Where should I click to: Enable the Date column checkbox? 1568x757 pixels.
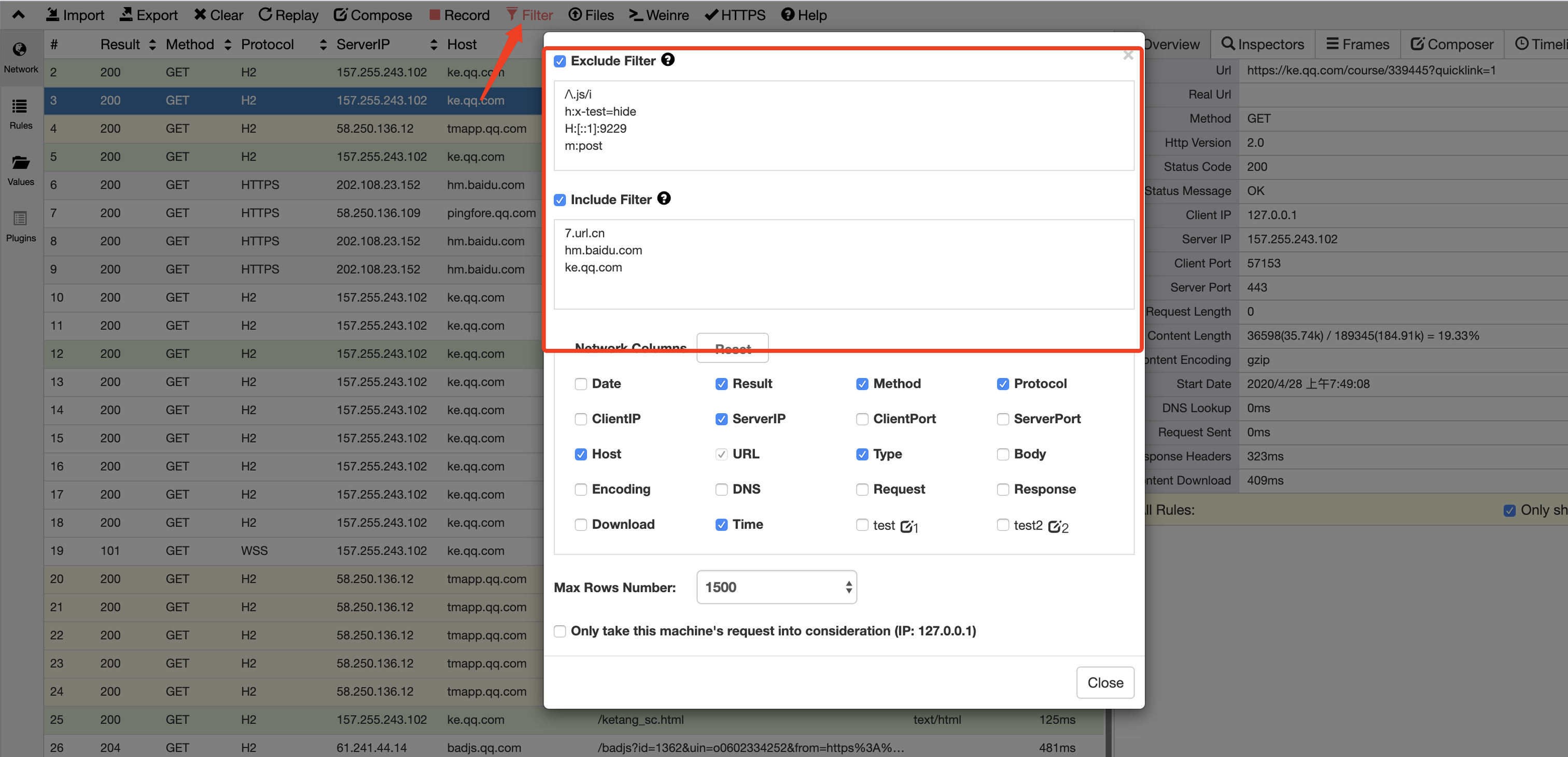[581, 384]
